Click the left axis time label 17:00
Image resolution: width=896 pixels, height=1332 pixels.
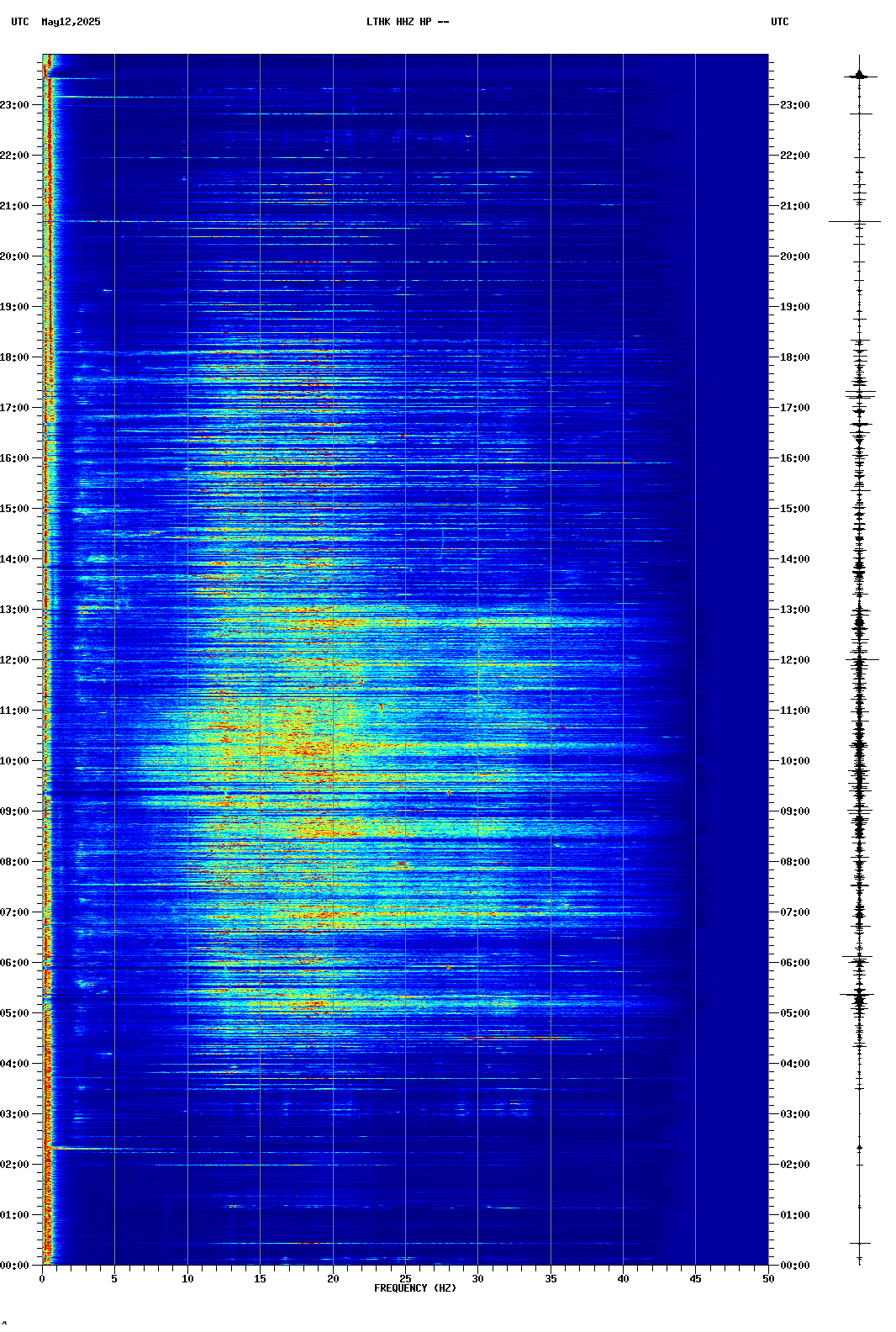(x=14, y=408)
